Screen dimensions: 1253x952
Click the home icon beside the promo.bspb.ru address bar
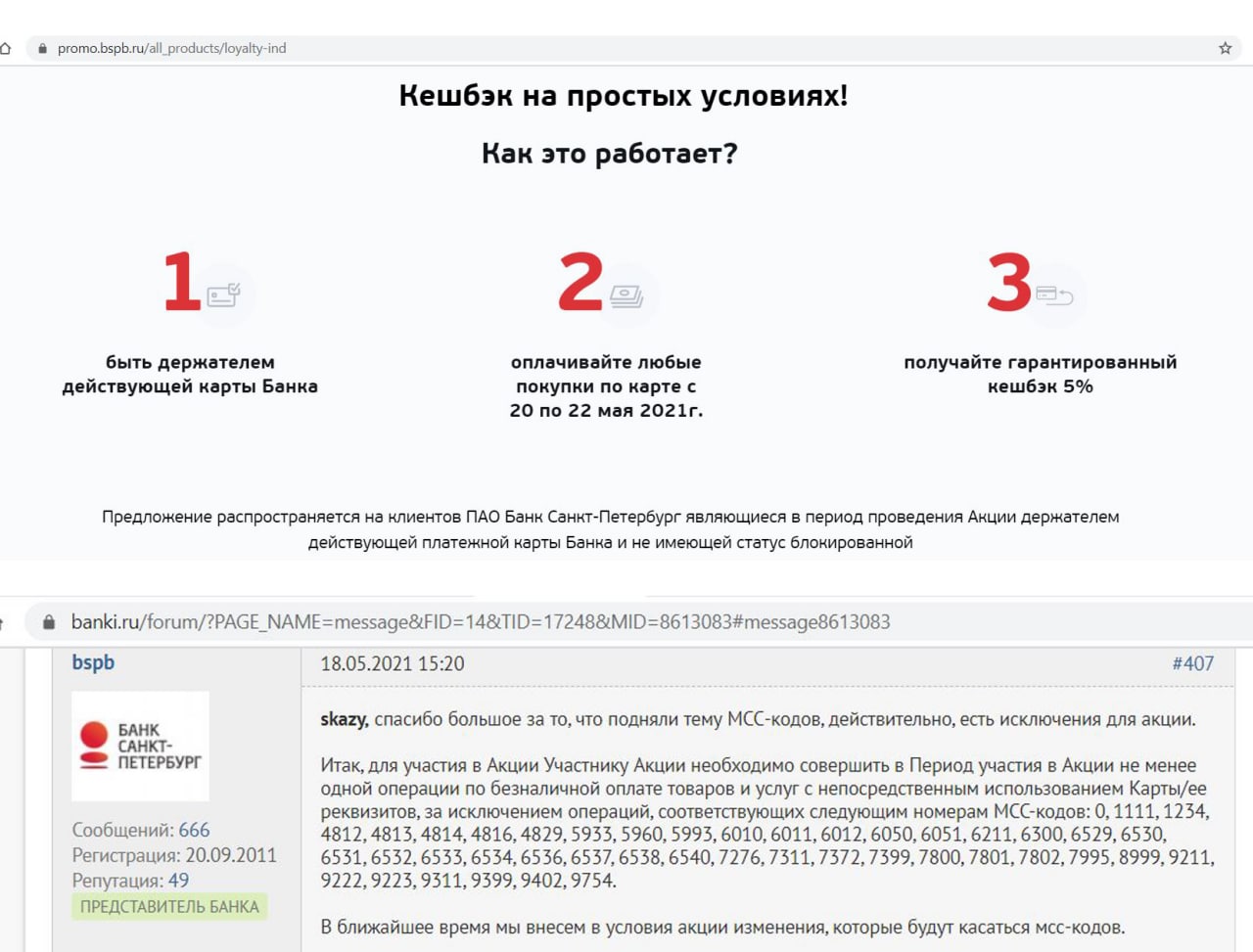pos(5,48)
